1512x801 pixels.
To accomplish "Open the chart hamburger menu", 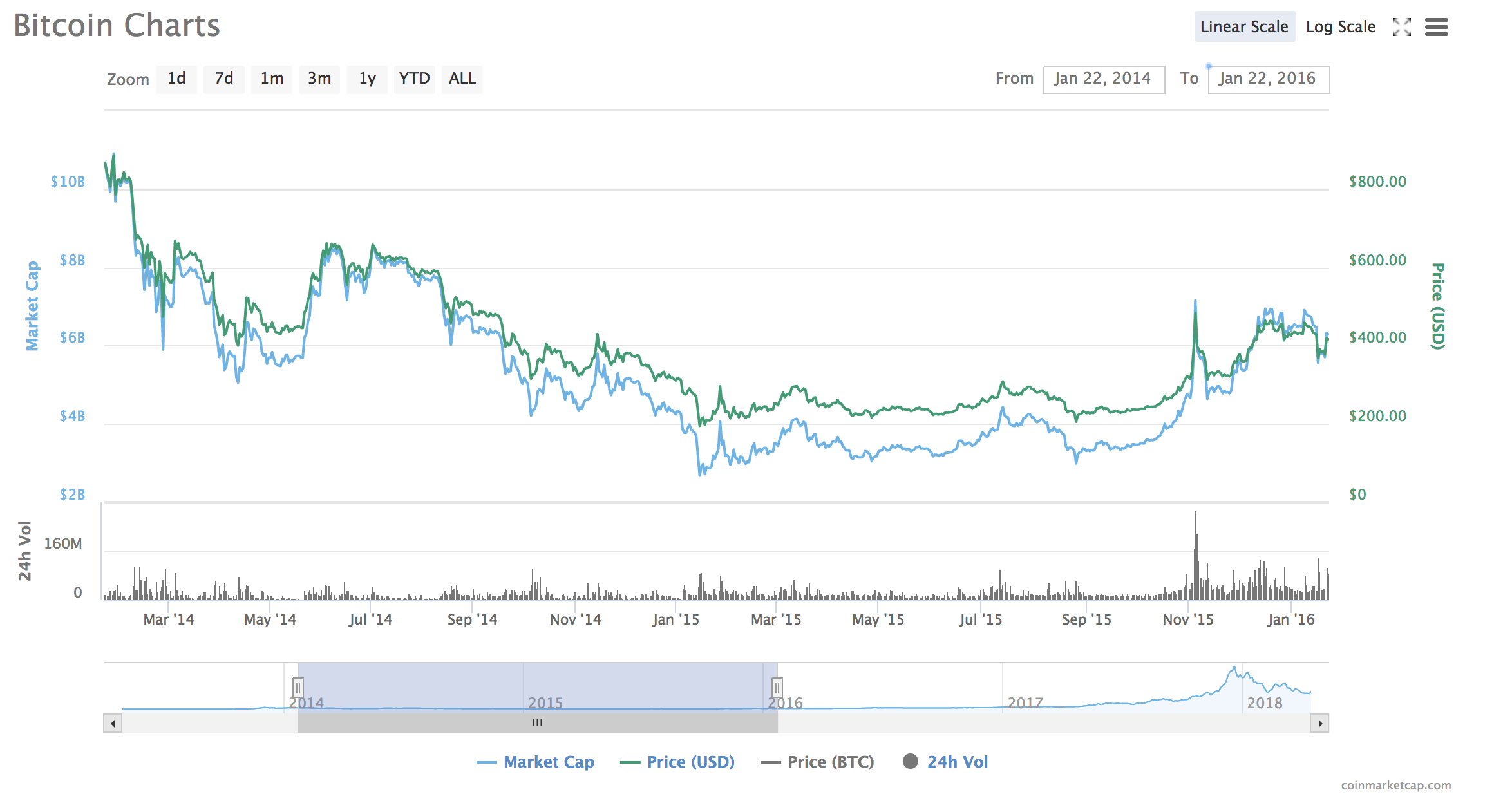I will point(1436,27).
